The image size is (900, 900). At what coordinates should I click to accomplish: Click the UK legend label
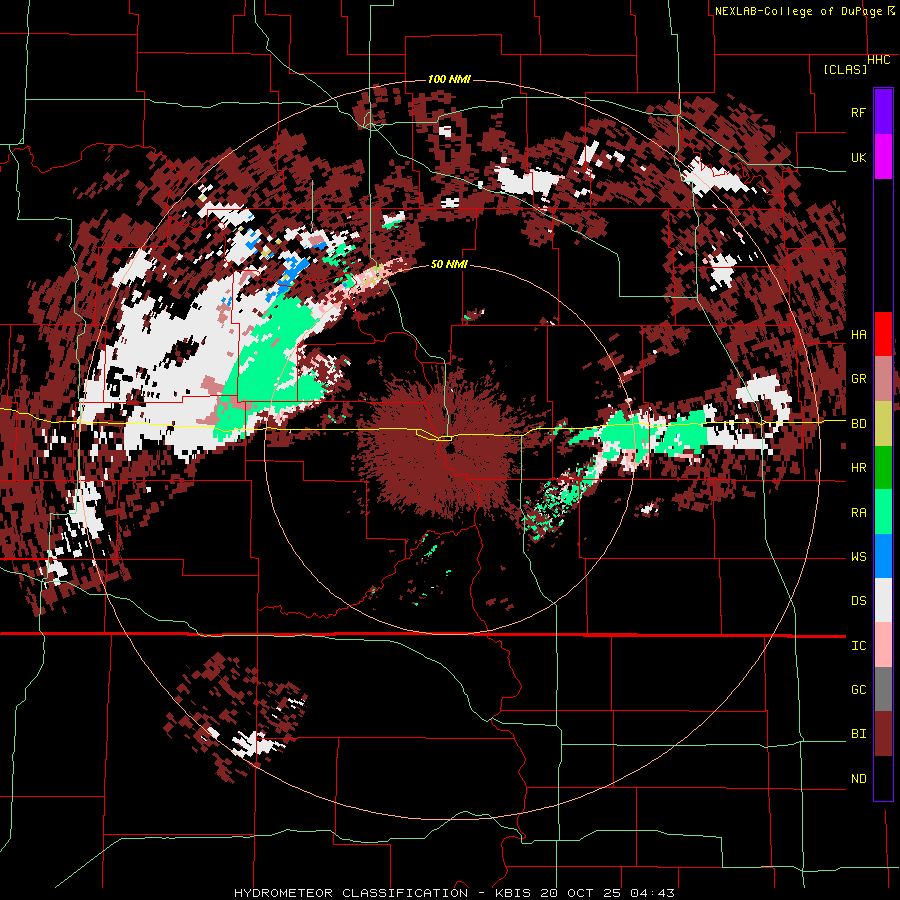858,157
